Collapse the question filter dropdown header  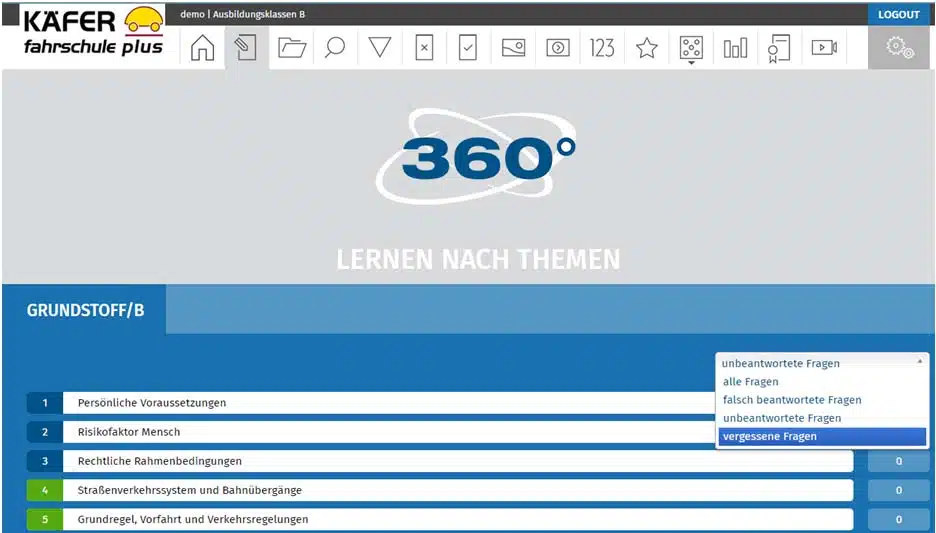pos(822,363)
